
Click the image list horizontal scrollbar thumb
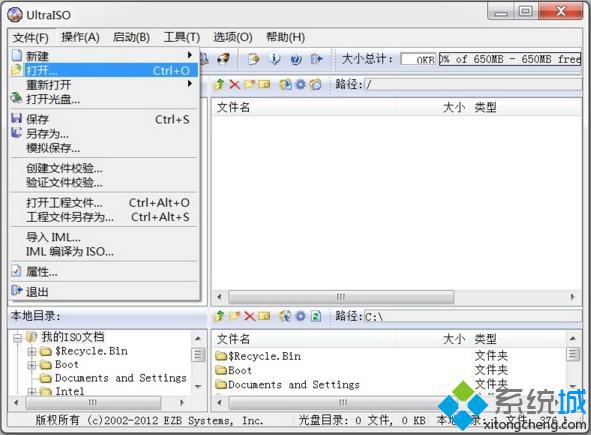(341, 297)
